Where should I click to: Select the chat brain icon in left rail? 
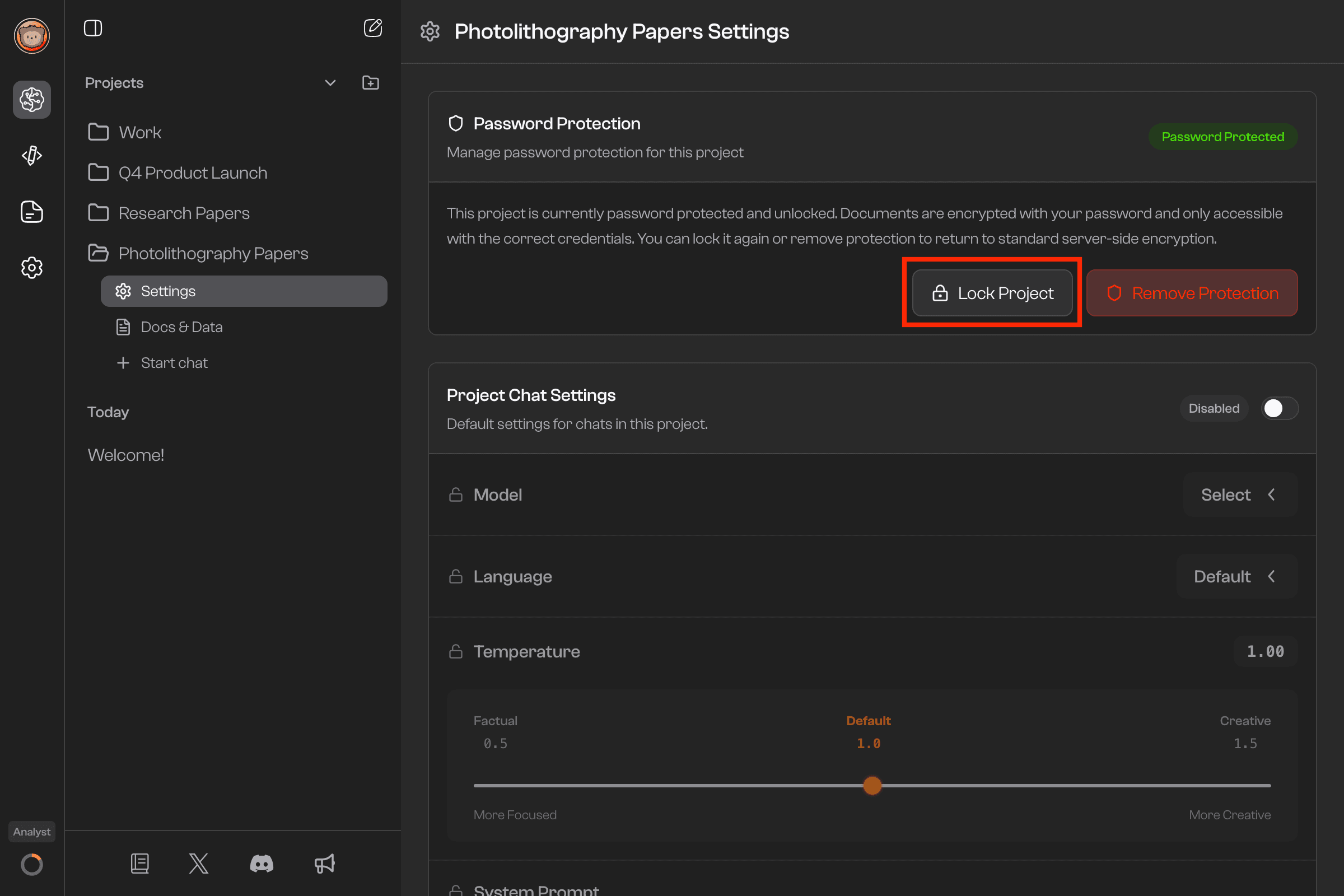click(31, 100)
